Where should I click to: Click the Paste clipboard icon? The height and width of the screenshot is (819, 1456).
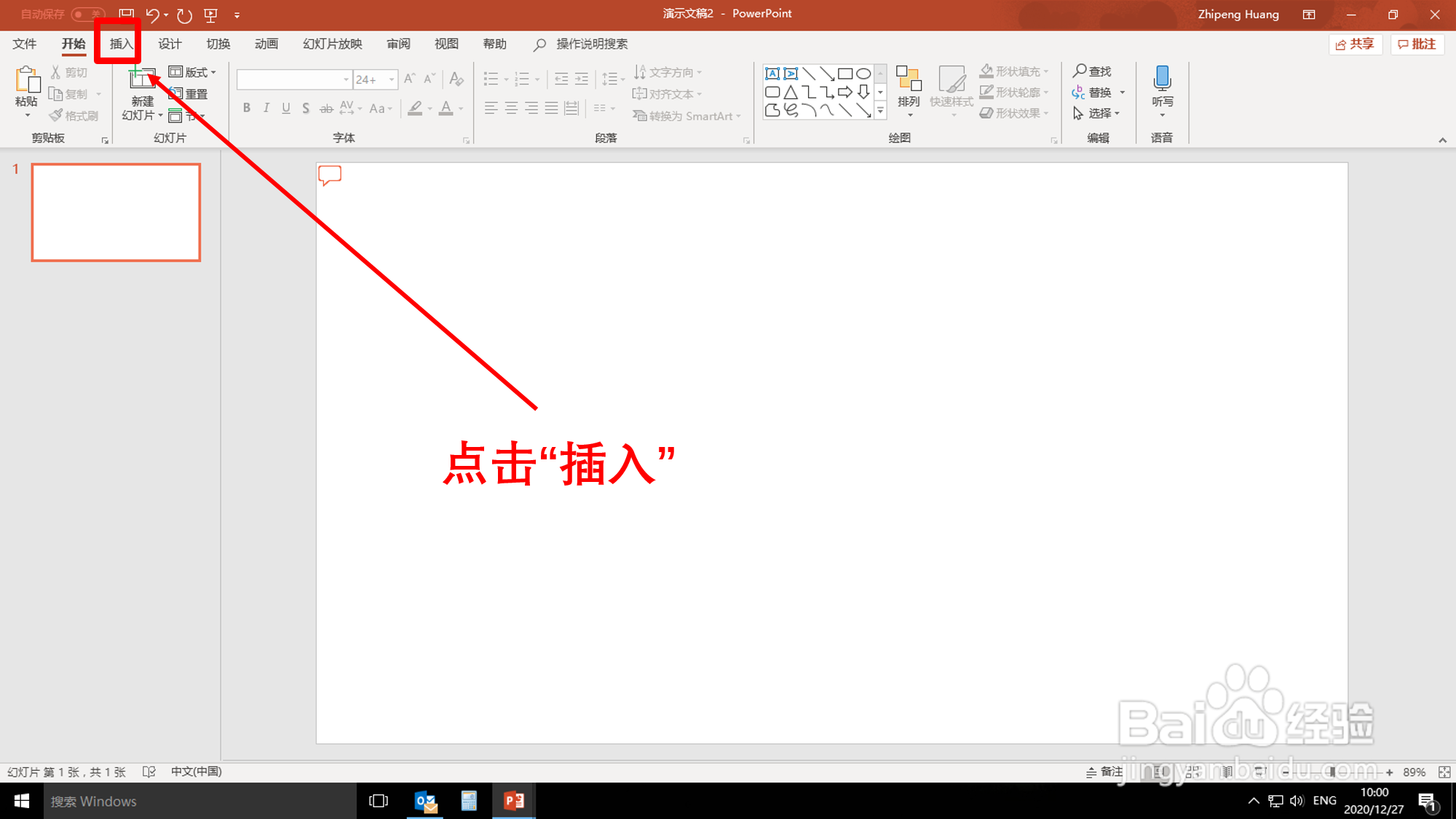coord(27,80)
